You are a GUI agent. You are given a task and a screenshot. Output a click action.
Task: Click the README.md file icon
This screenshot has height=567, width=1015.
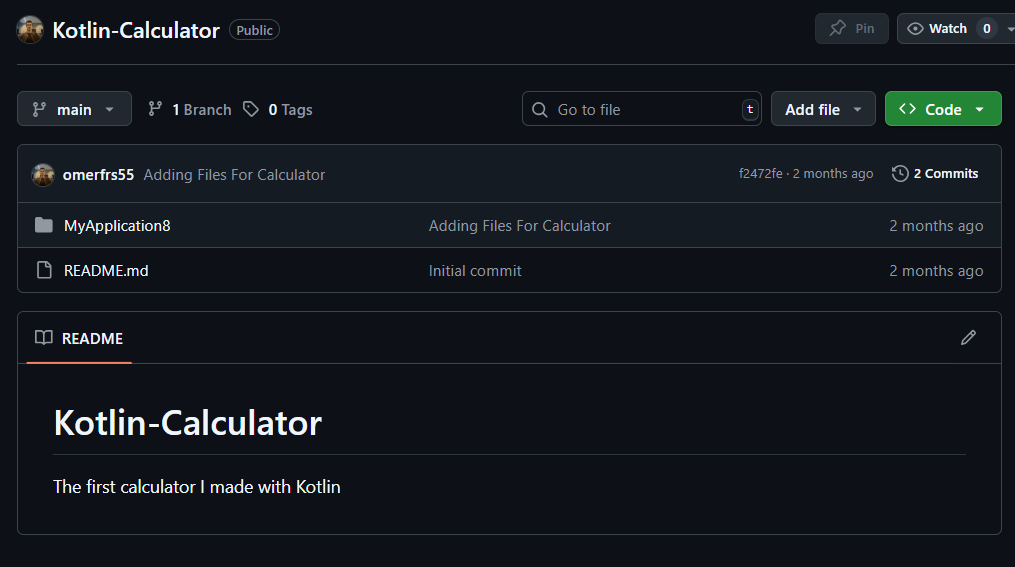click(x=44, y=270)
